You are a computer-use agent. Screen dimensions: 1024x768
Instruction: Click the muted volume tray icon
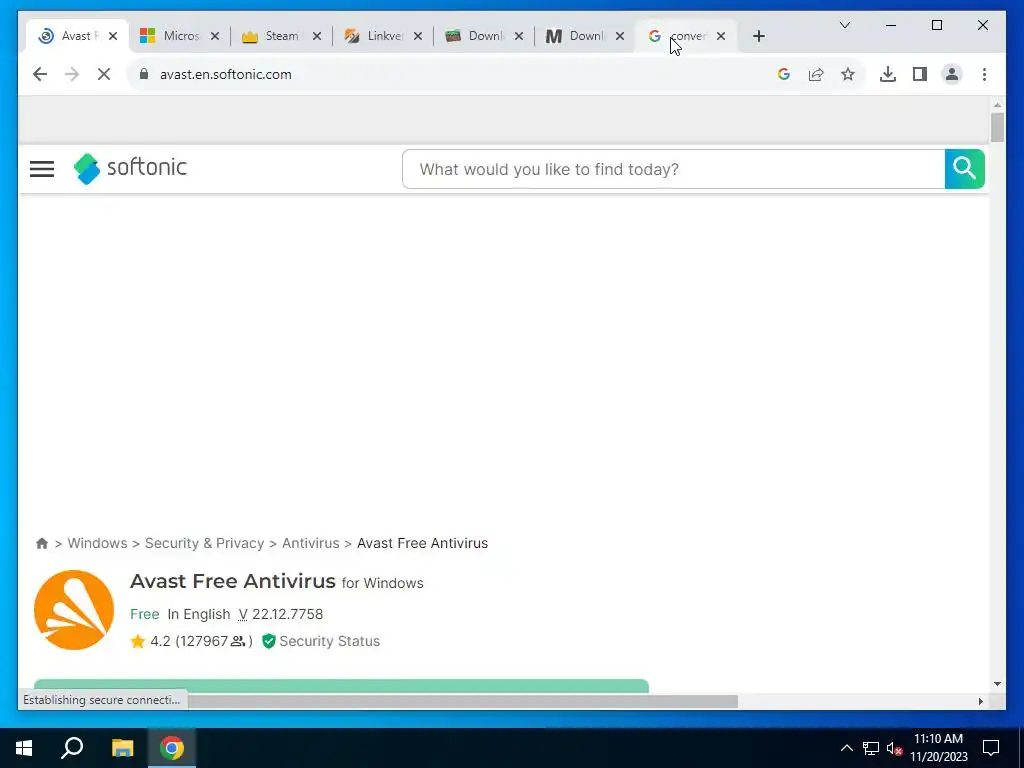(x=894, y=748)
